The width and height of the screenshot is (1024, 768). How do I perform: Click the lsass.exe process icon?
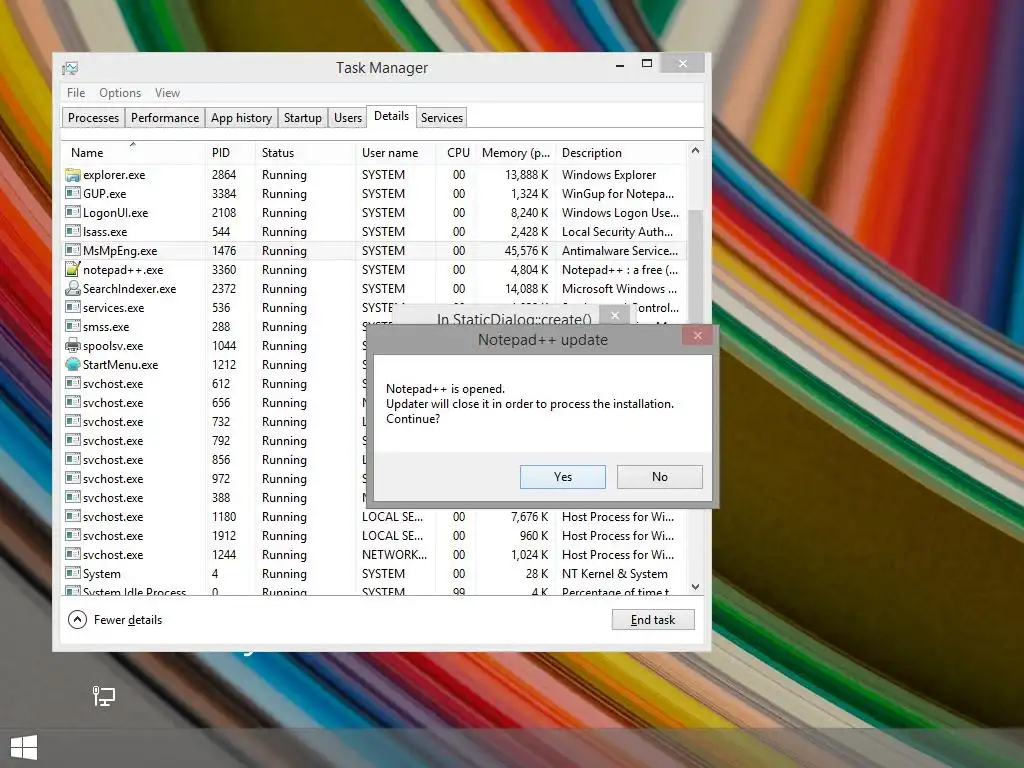pyautogui.click(x=72, y=232)
